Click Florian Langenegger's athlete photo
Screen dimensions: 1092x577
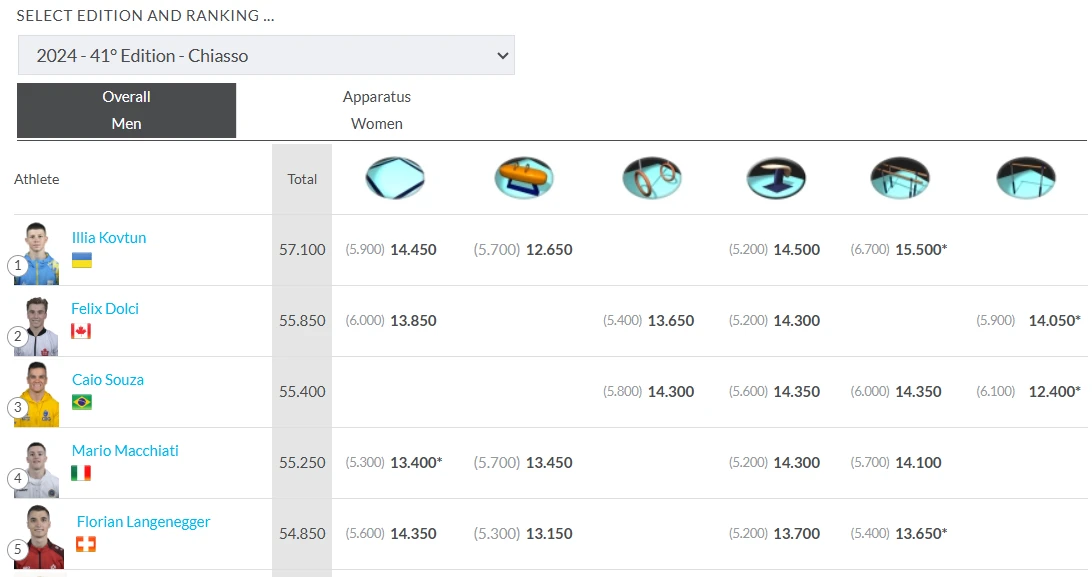(38, 535)
